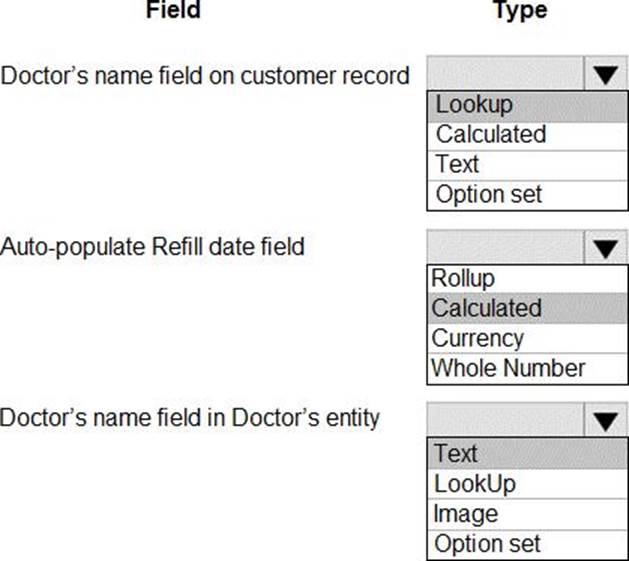Click the Doctor's name field in Doctor's entity label
This screenshot has height=561, width=629.
(x=190, y=417)
